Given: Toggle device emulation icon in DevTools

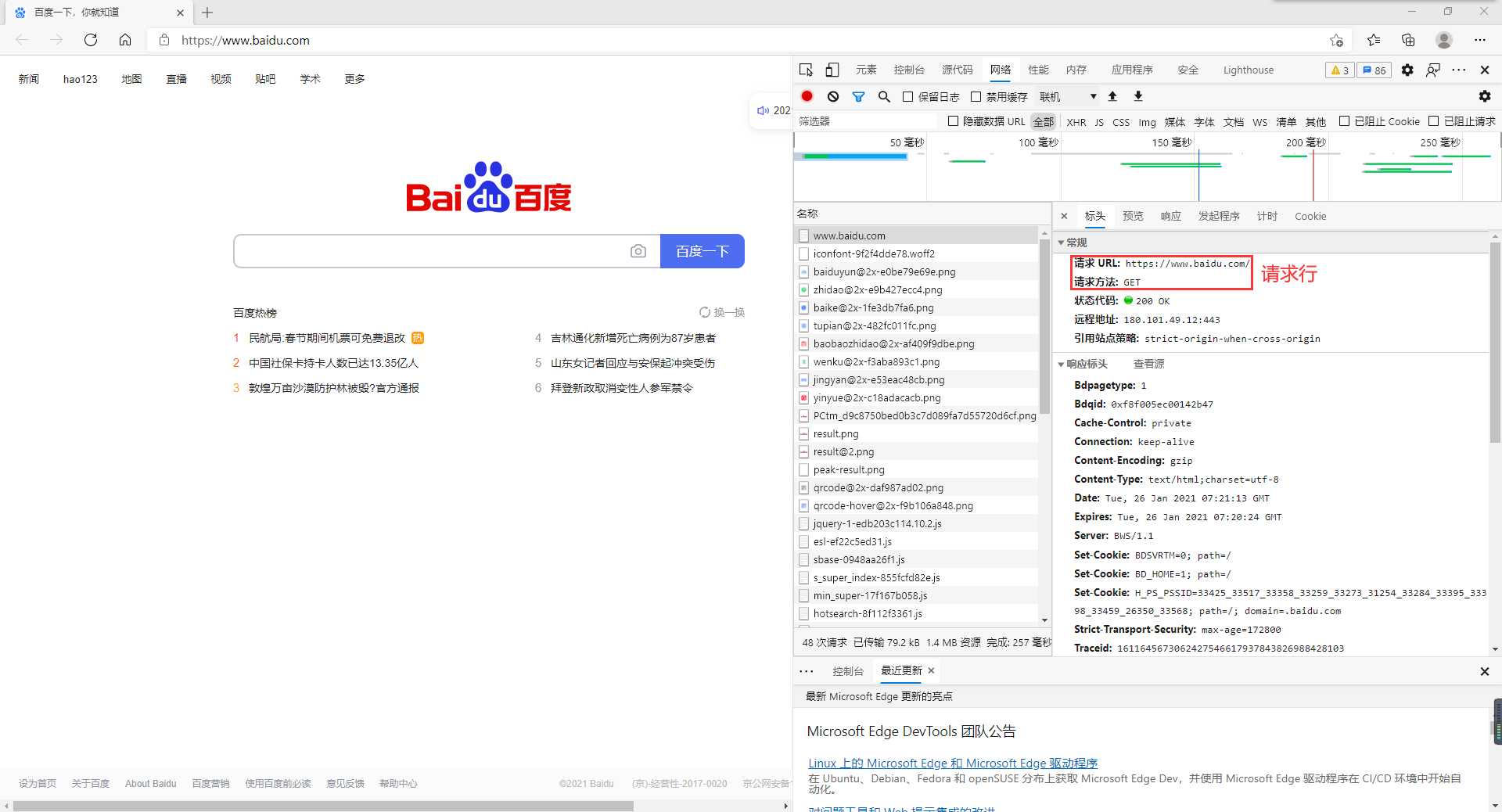Looking at the screenshot, I should [832, 70].
